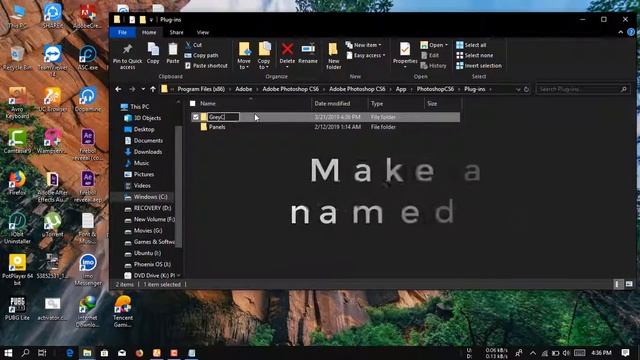
Task: Click Select none in ribbon
Action: coord(475,55)
